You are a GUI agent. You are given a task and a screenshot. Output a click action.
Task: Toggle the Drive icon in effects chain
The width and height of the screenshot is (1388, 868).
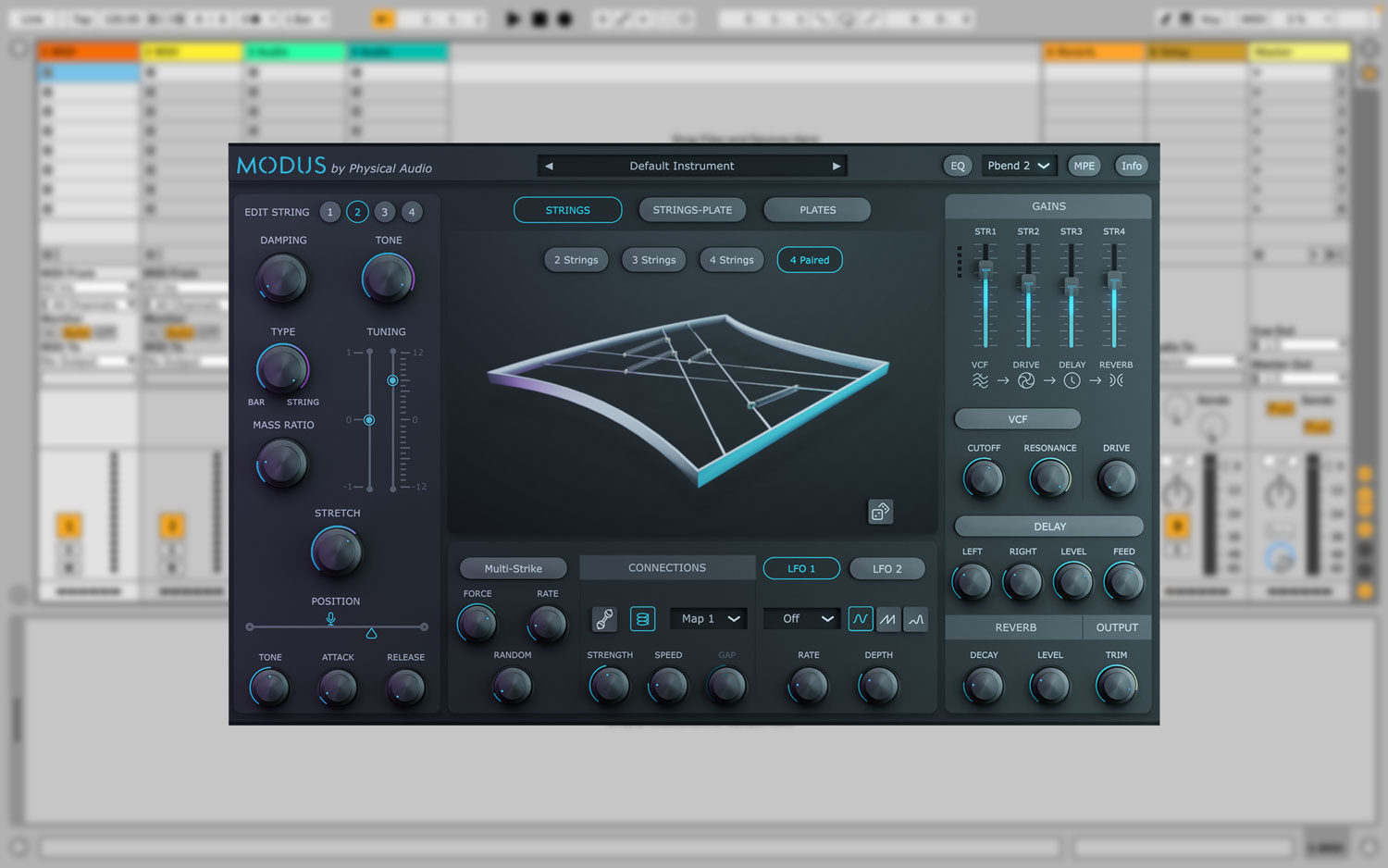1026,380
